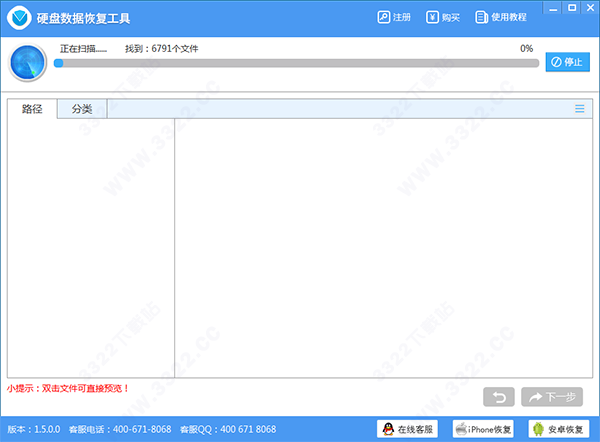
Task: Click the scan progress bar
Action: point(296,63)
